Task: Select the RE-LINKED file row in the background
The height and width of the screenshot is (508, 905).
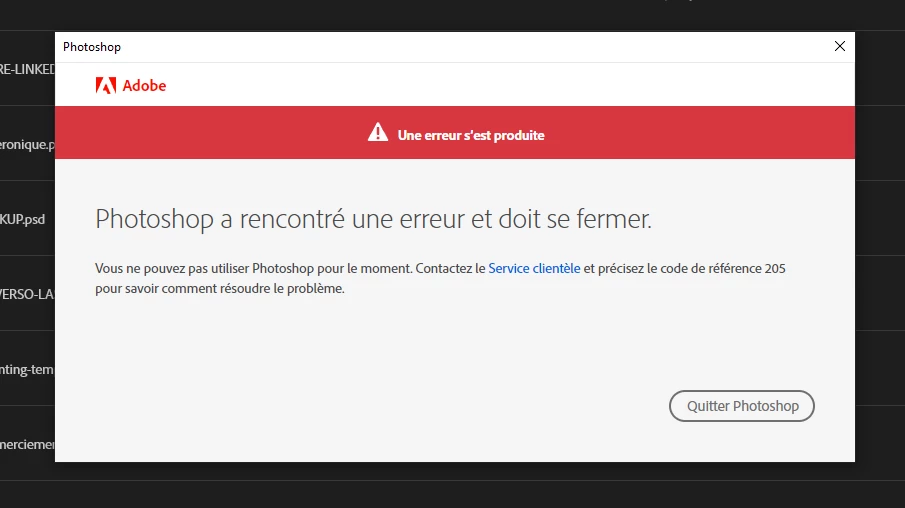Action: point(27,69)
